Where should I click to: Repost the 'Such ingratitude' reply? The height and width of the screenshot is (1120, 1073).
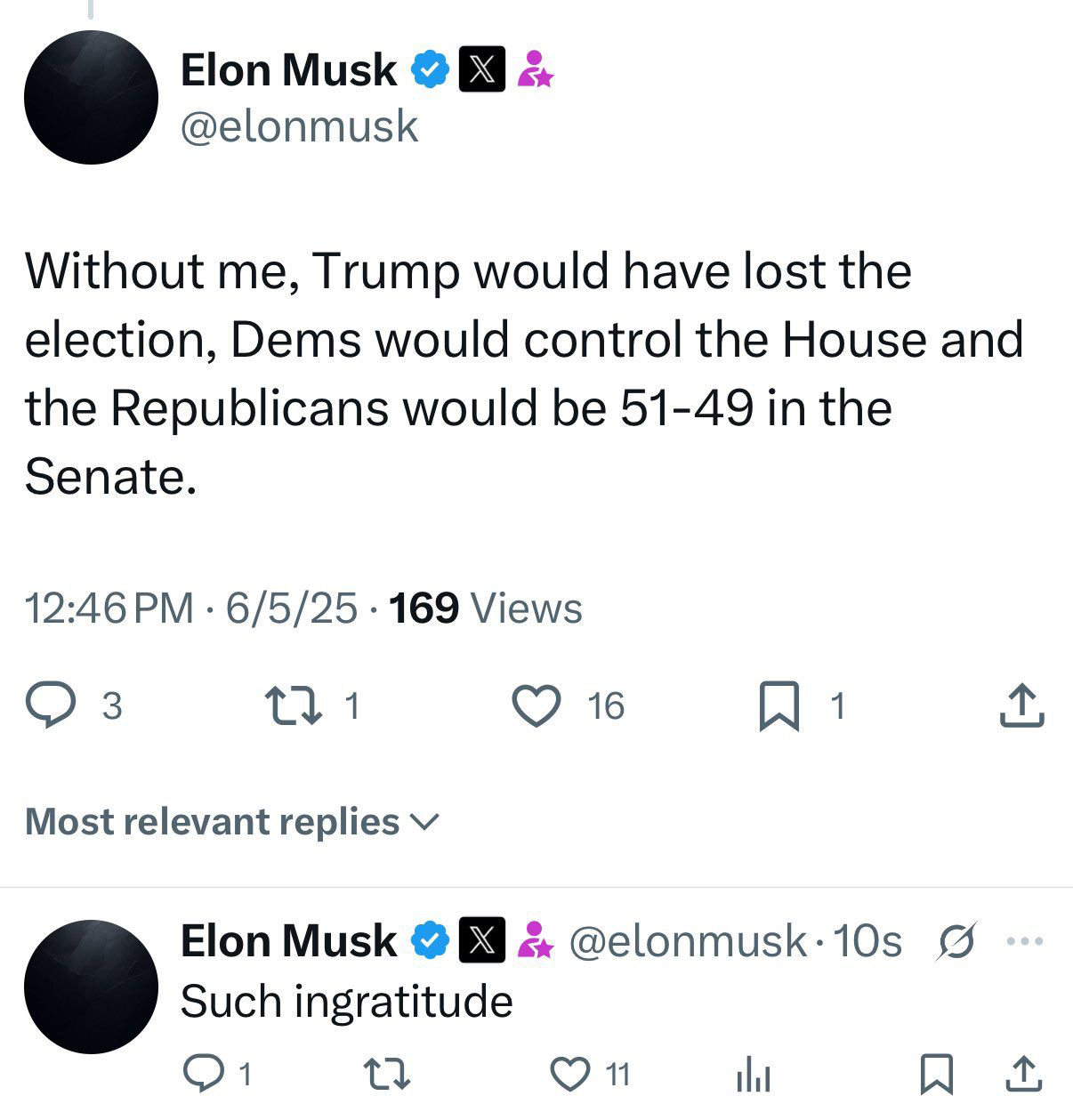pyautogui.click(x=388, y=1074)
